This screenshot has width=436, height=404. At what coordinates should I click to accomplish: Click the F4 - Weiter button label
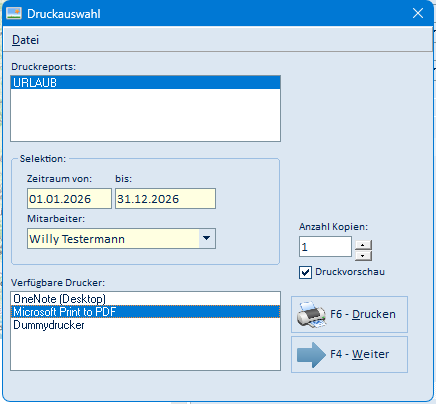pos(359,354)
